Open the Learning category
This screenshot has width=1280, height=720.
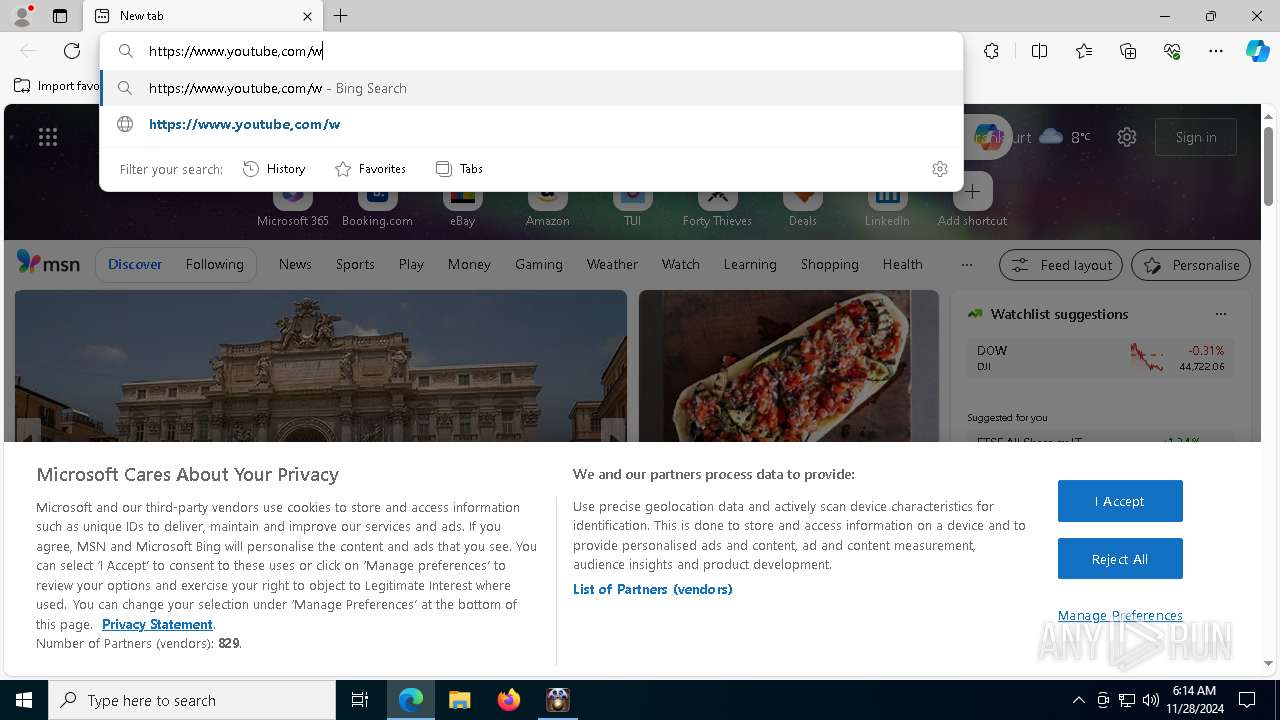[750, 264]
